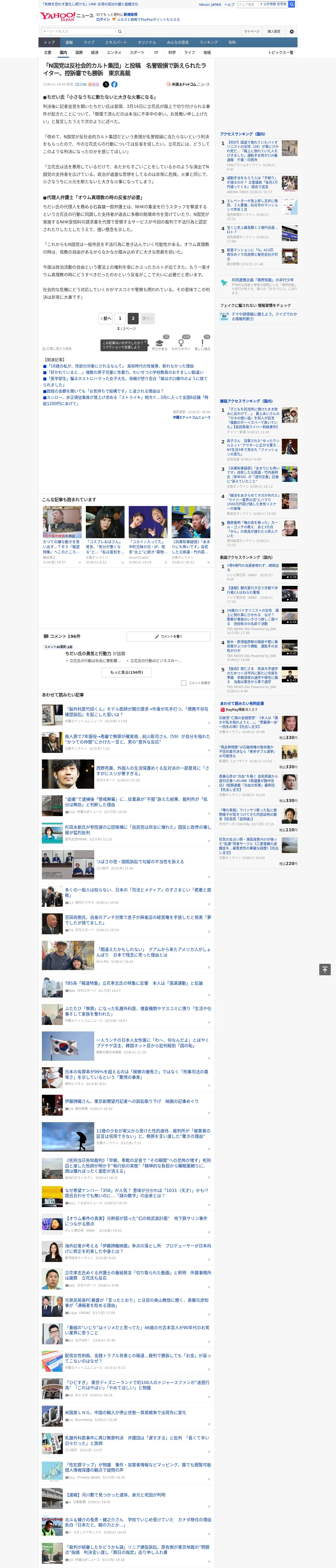Click the blue web search button top right

[292, 4]
